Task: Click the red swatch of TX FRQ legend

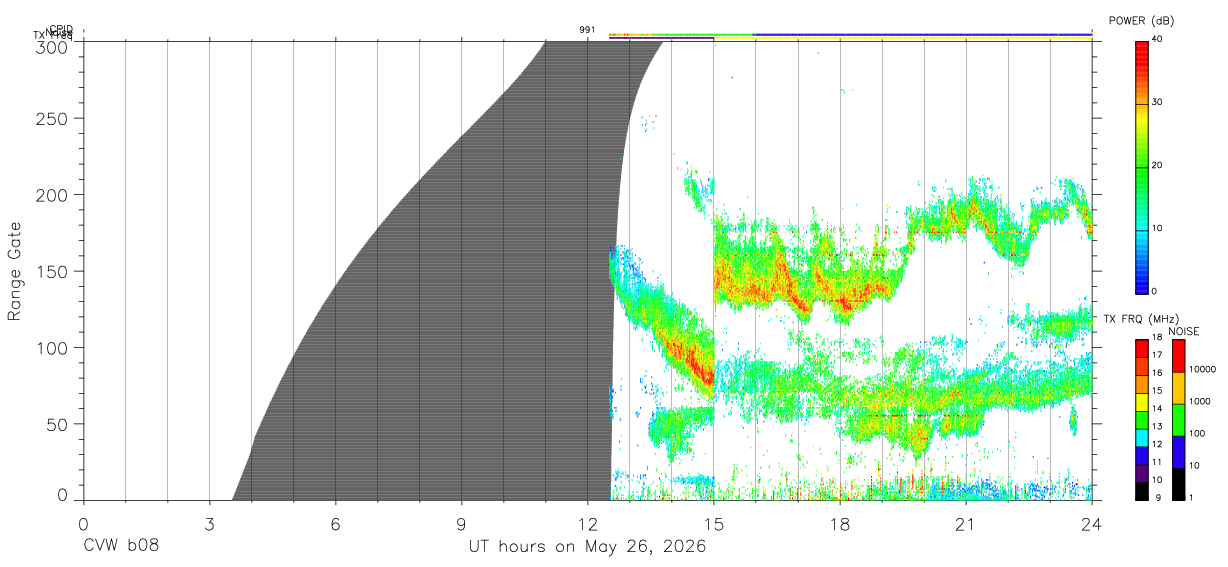Action: tap(1141, 347)
